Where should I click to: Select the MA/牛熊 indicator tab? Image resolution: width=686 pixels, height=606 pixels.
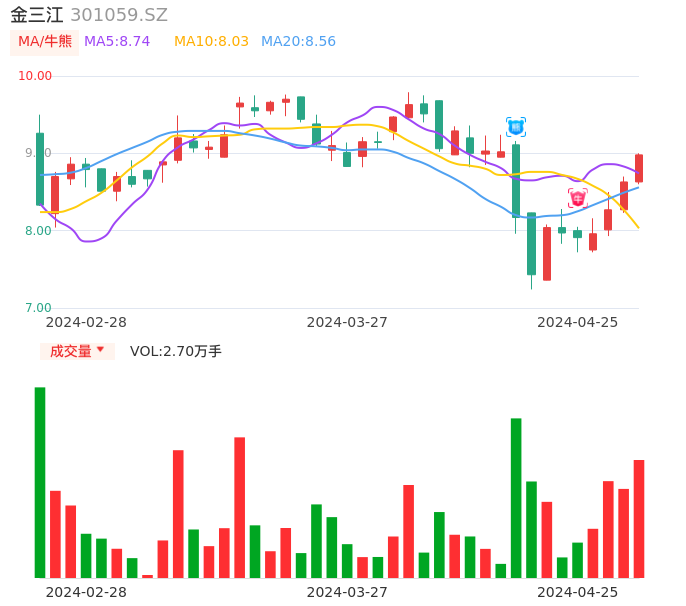45,42
